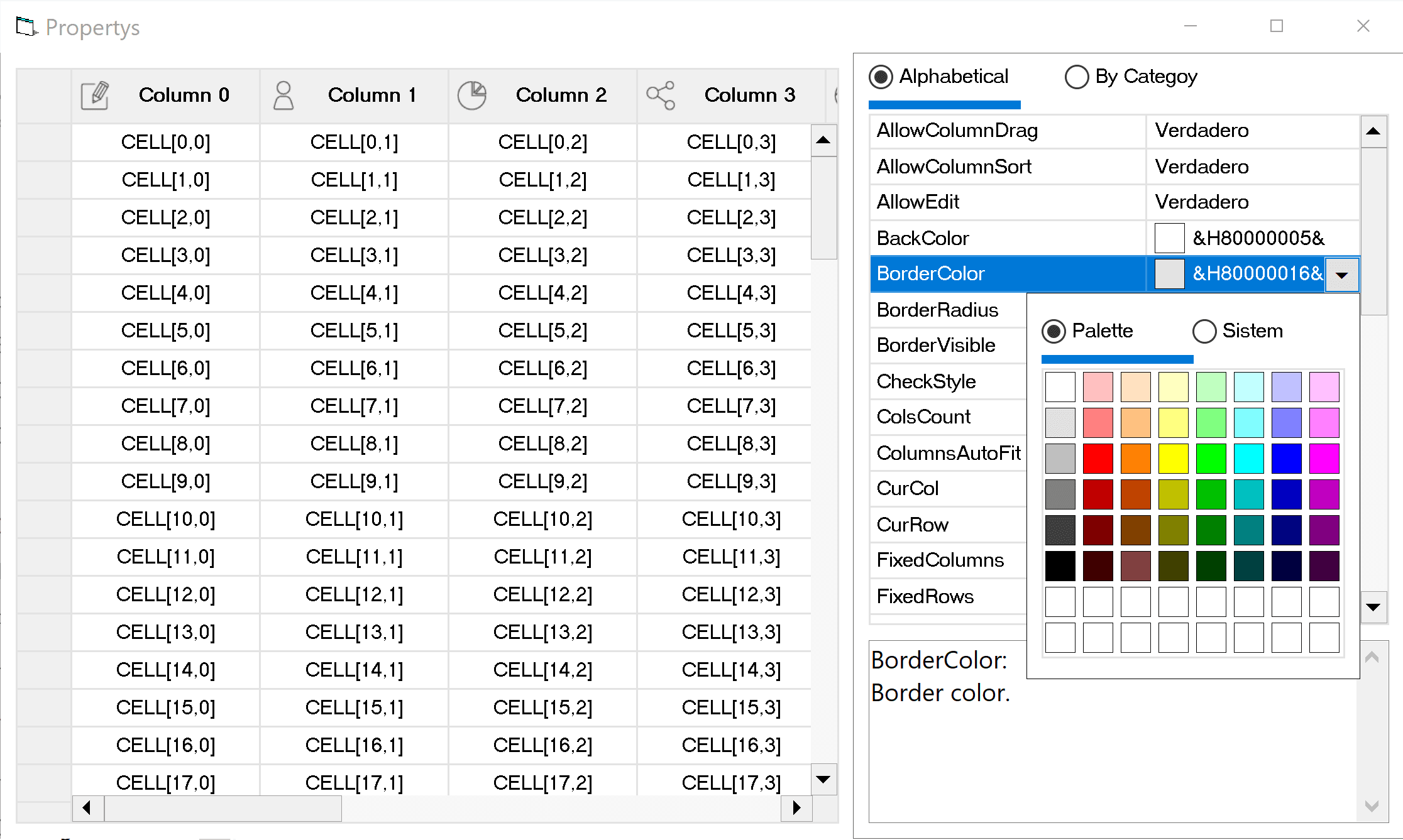Viewport: 1403px width, 840px height.
Task: Select the Palette radio option
Action: [x=1054, y=331]
